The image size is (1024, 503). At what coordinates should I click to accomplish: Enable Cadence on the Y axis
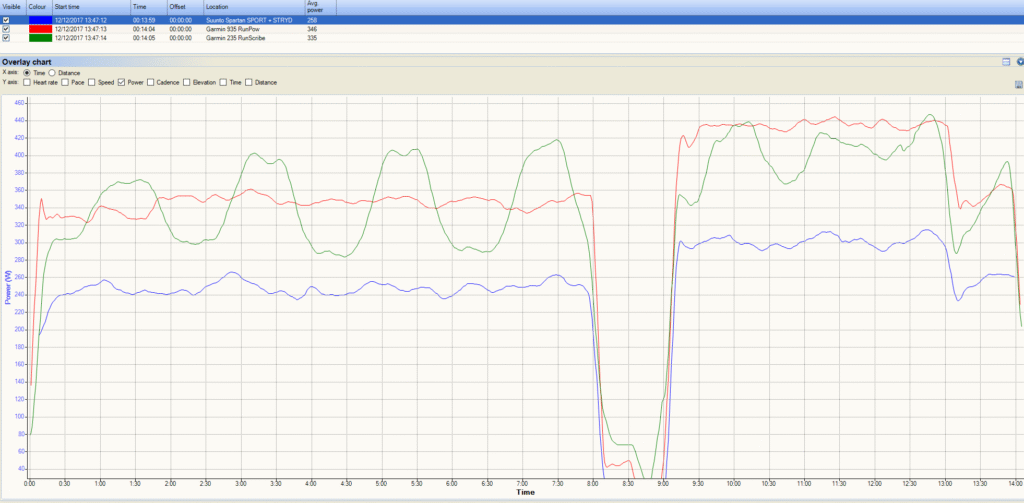tap(151, 83)
